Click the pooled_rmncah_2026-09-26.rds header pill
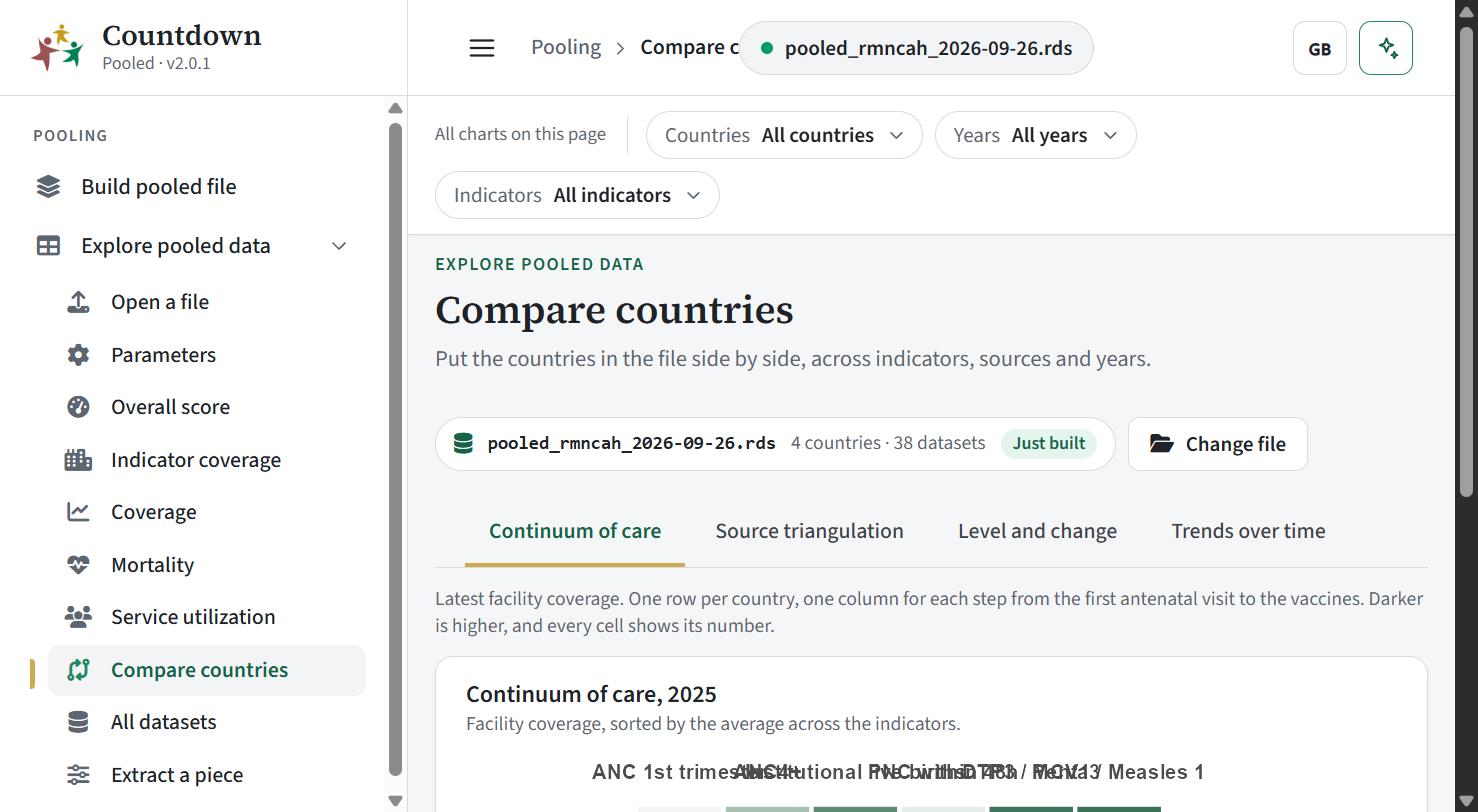Viewport: 1478px width, 812px height. [x=916, y=48]
